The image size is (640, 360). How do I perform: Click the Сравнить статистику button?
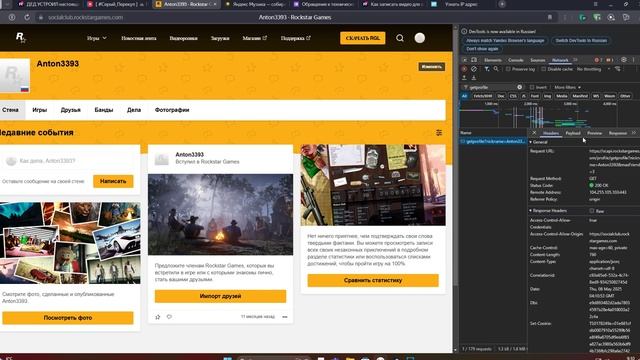tap(373, 280)
